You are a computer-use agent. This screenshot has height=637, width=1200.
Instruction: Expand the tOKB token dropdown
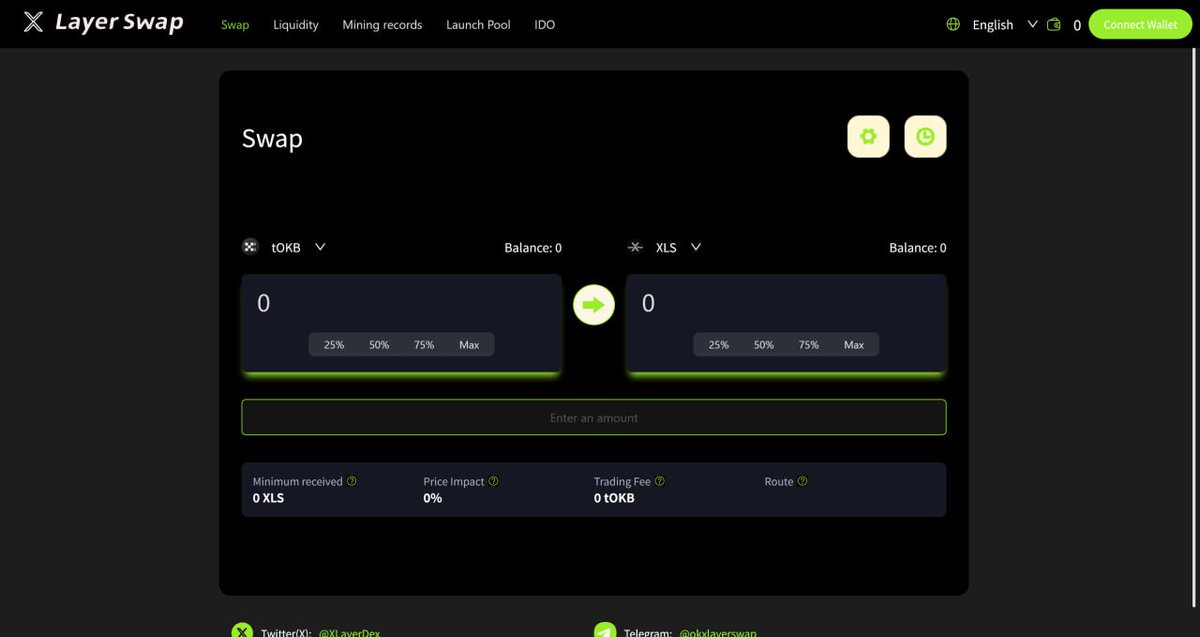pos(320,247)
